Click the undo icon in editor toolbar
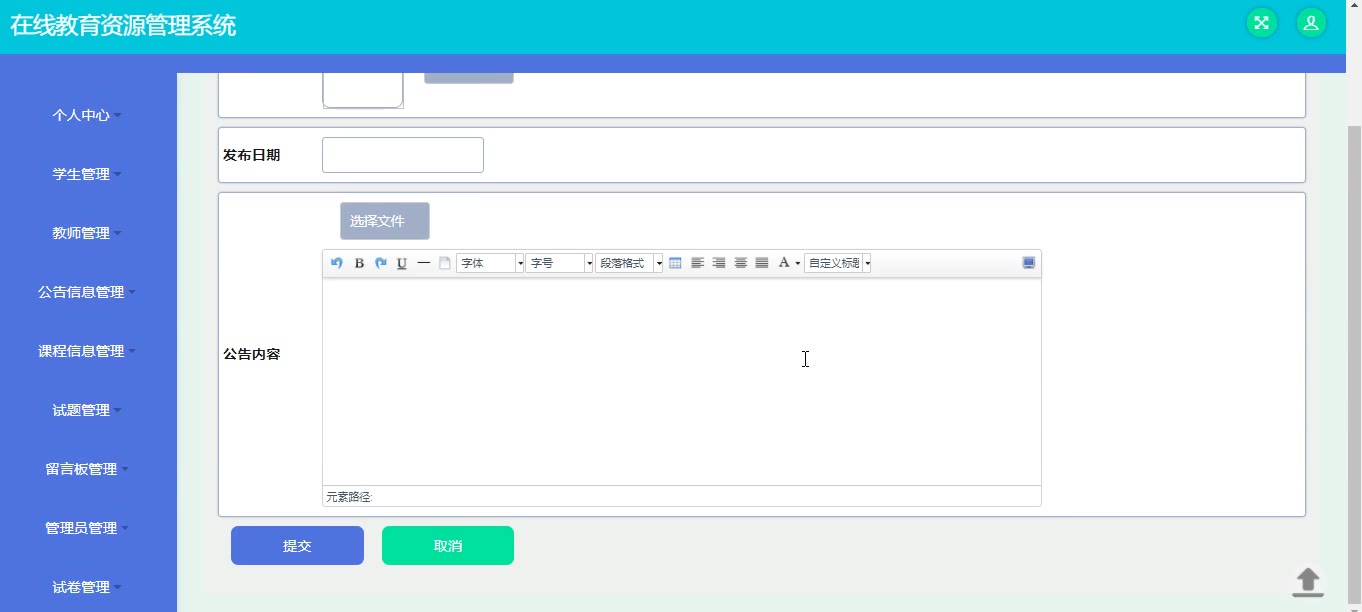Screen dimensions: 1362x612 337,263
